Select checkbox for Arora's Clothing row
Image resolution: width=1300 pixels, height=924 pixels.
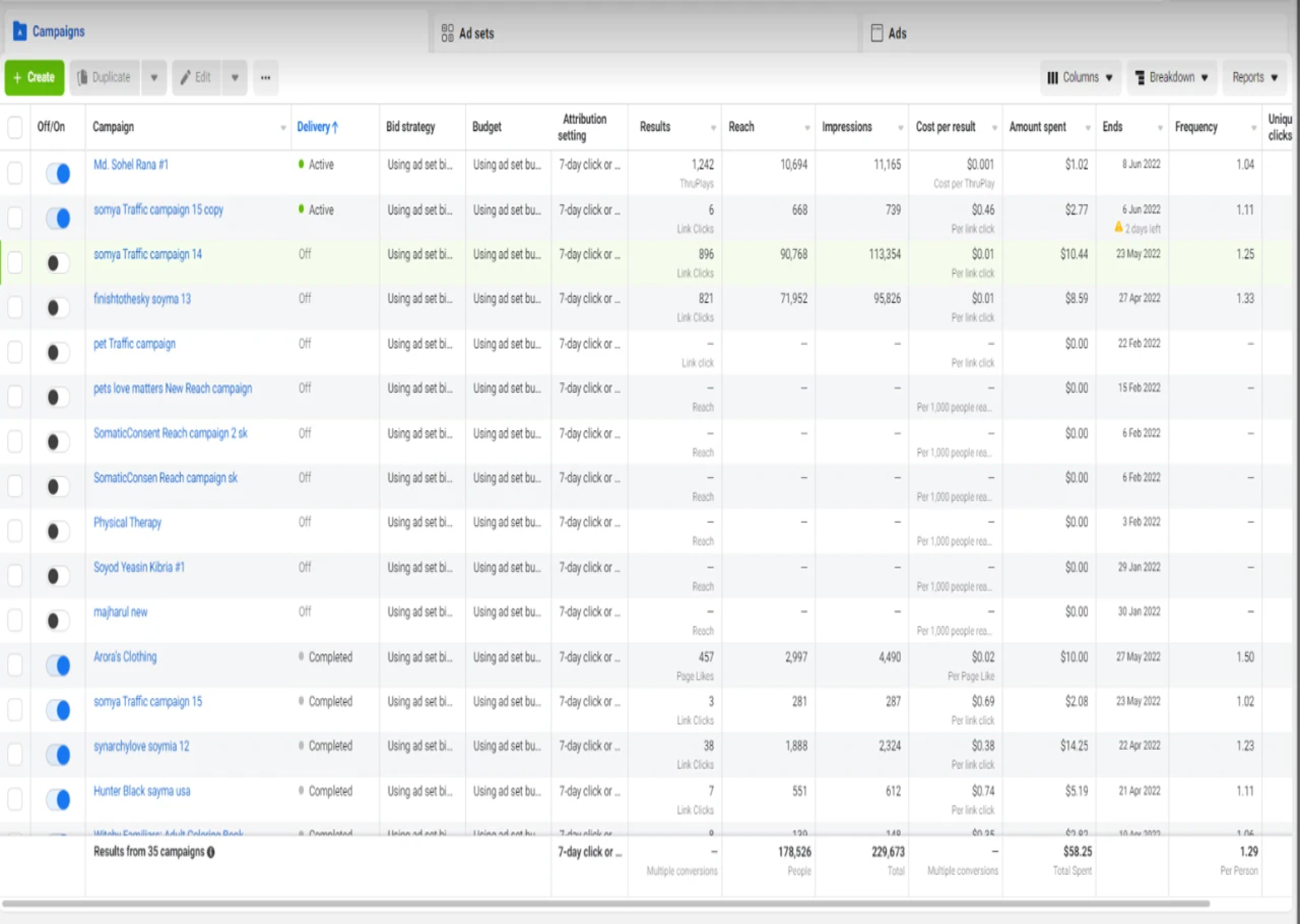(x=15, y=665)
